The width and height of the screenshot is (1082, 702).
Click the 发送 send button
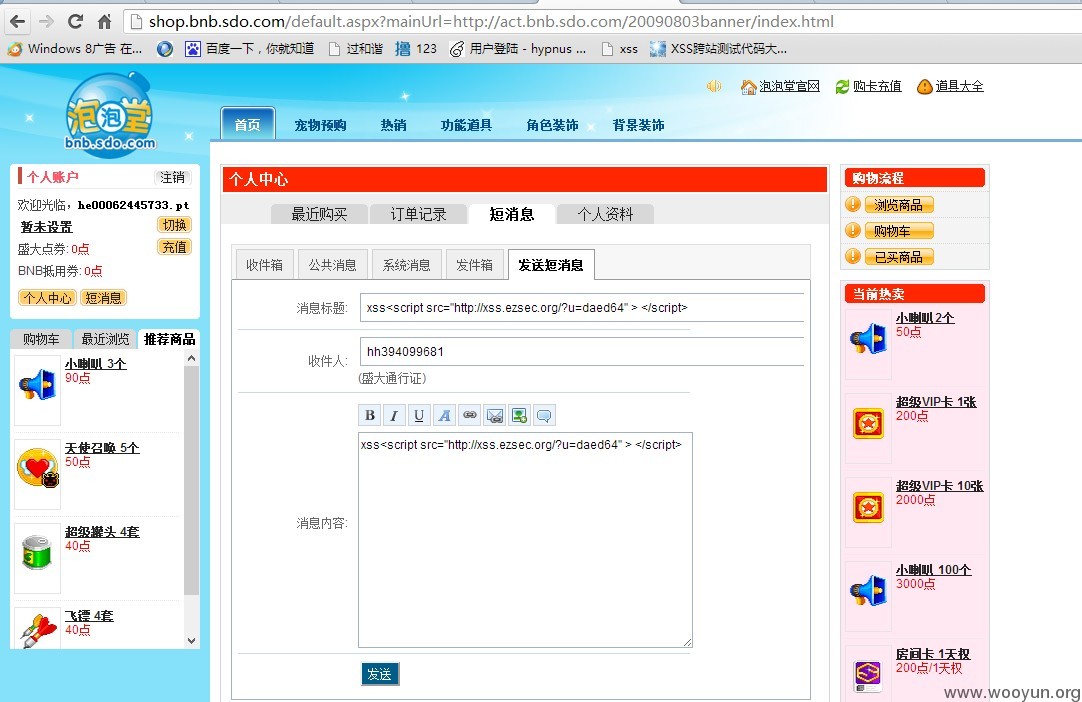tap(380, 674)
